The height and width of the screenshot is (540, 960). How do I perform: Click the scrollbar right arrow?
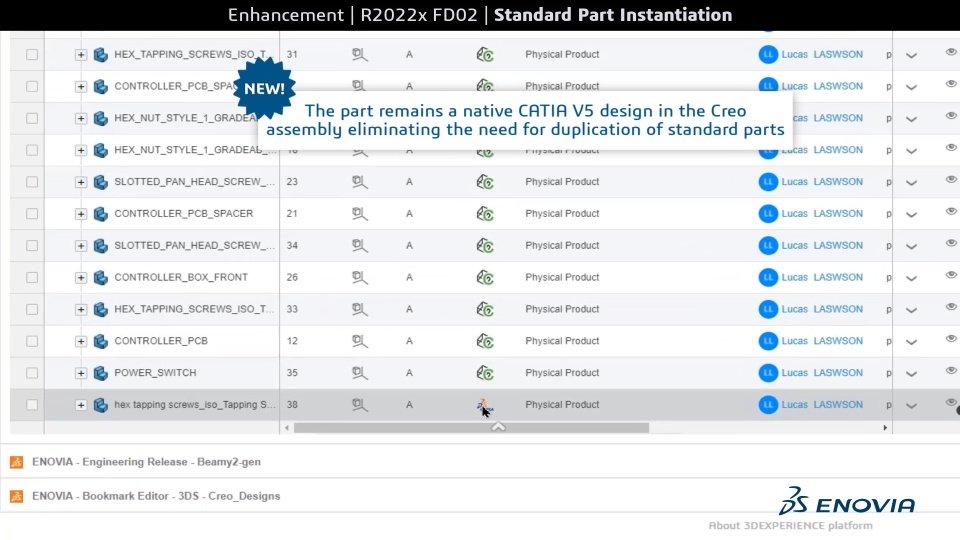[885, 428]
